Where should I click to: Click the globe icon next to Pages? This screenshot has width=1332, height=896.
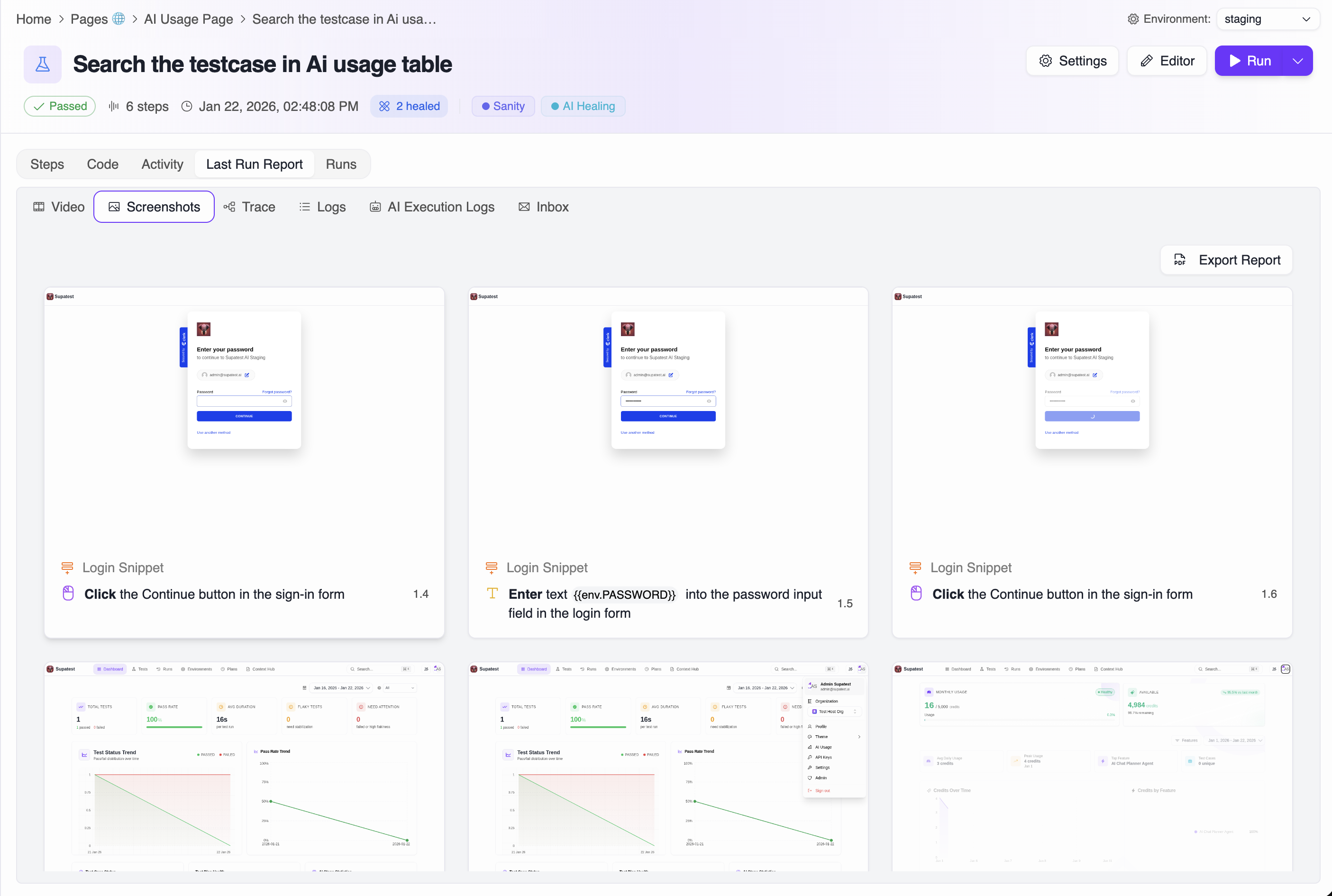pos(118,19)
